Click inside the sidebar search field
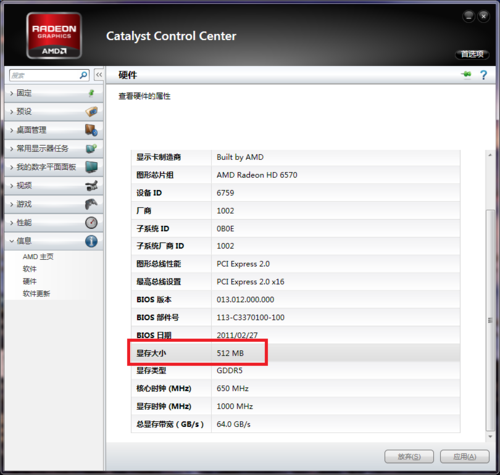 pos(45,75)
